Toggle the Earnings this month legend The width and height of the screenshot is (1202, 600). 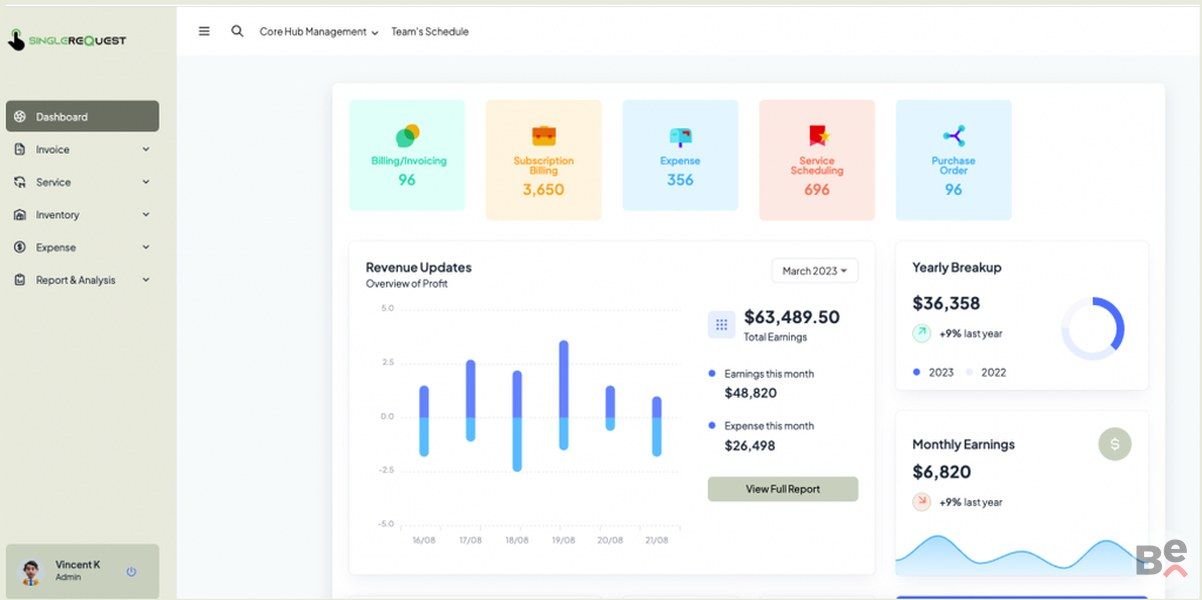click(712, 374)
